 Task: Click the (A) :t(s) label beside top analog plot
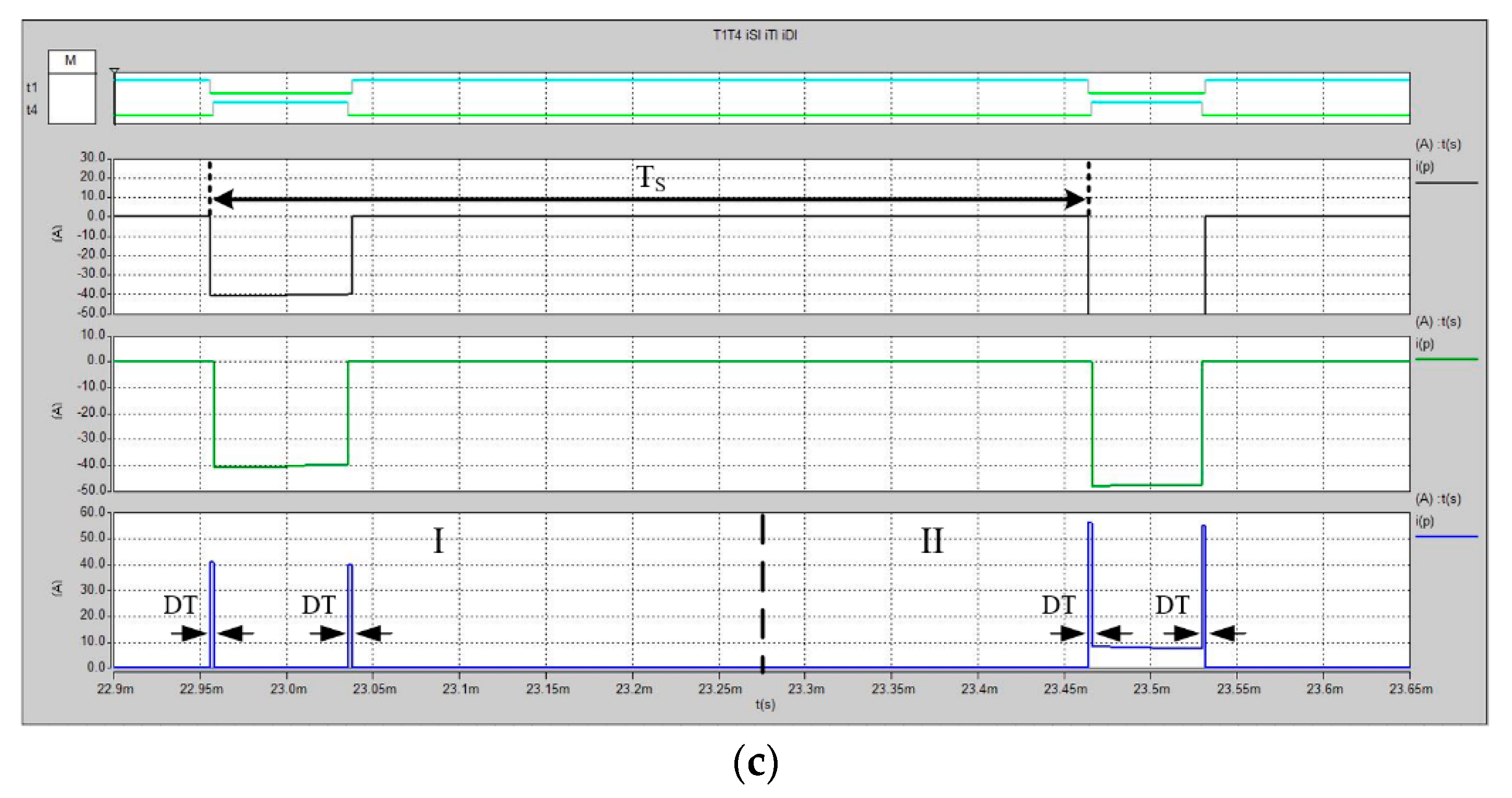click(x=1438, y=144)
